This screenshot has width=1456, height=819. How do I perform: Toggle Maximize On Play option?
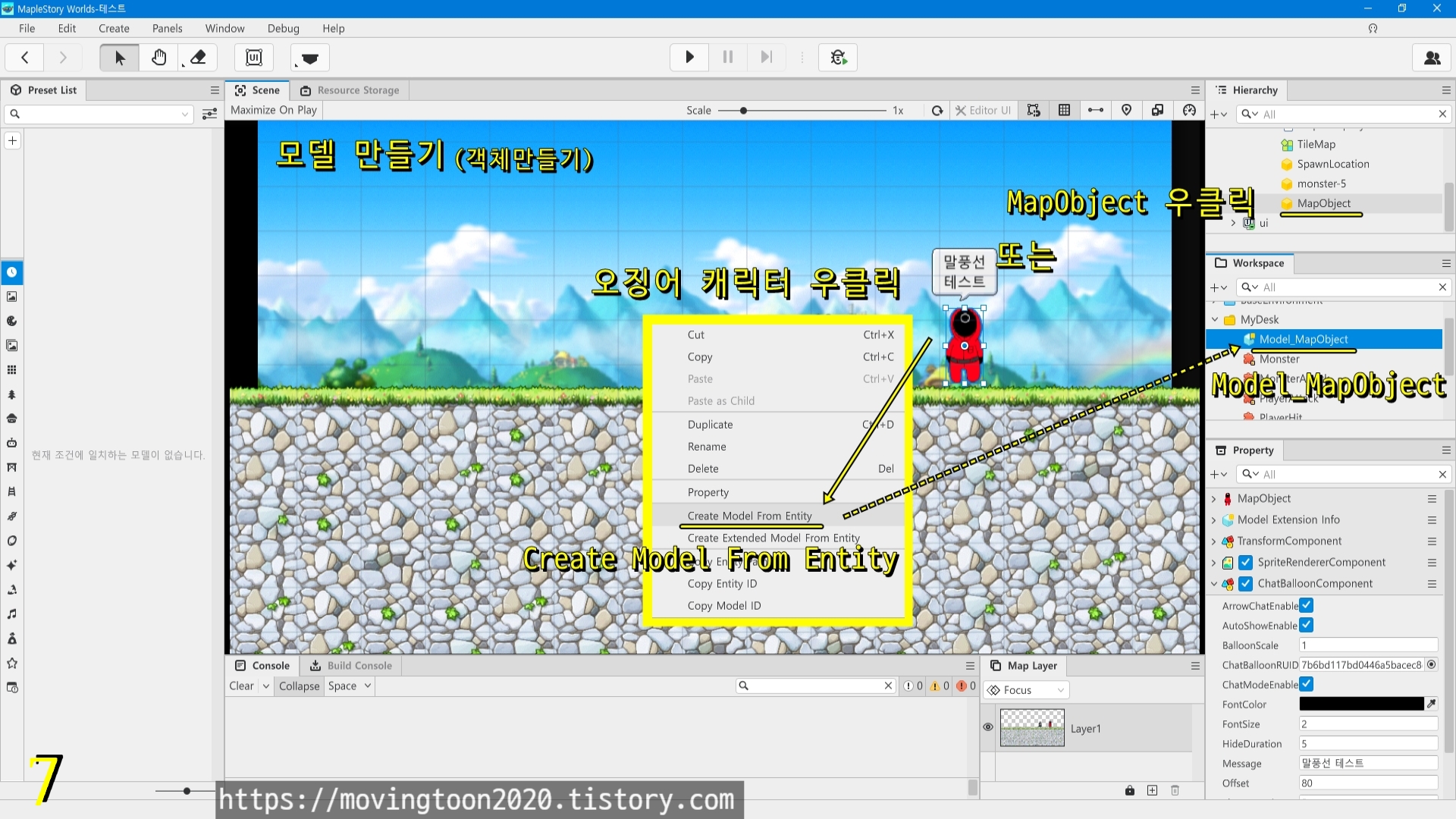pyautogui.click(x=273, y=110)
